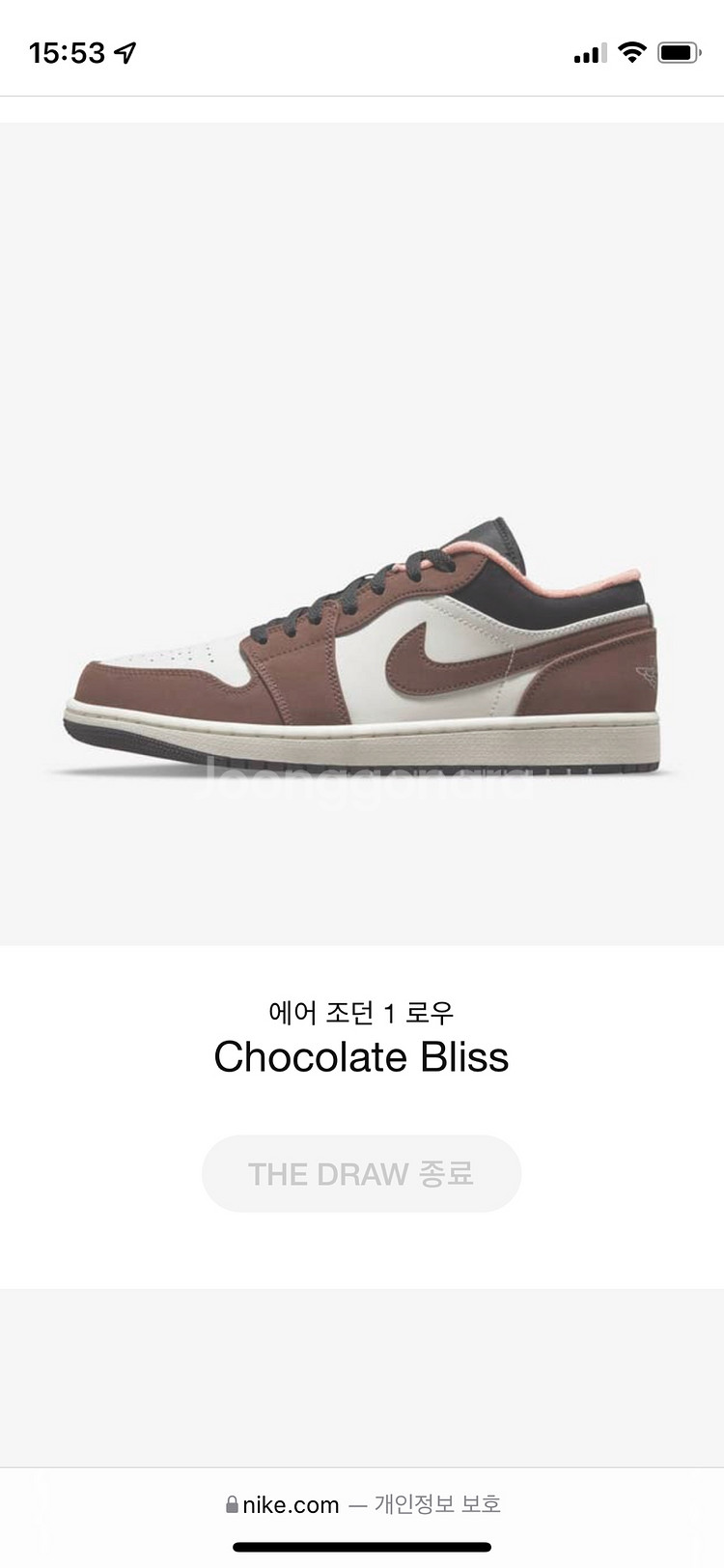The height and width of the screenshot is (1568, 724).
Task: Tap the battery indicator icon
Action: [679, 53]
